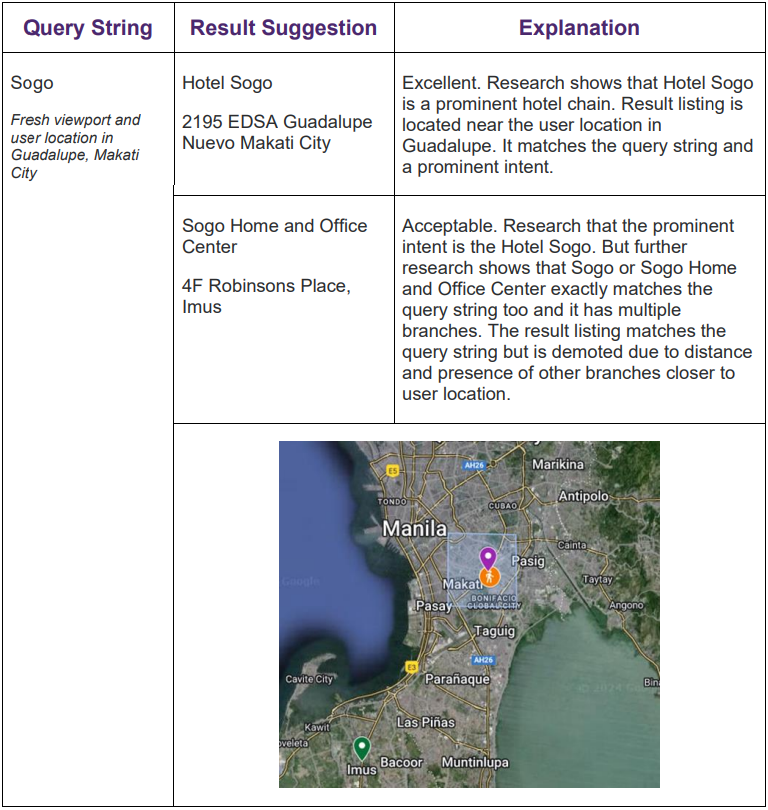Click the Query String column header
768x810 pixels.
pos(88,28)
